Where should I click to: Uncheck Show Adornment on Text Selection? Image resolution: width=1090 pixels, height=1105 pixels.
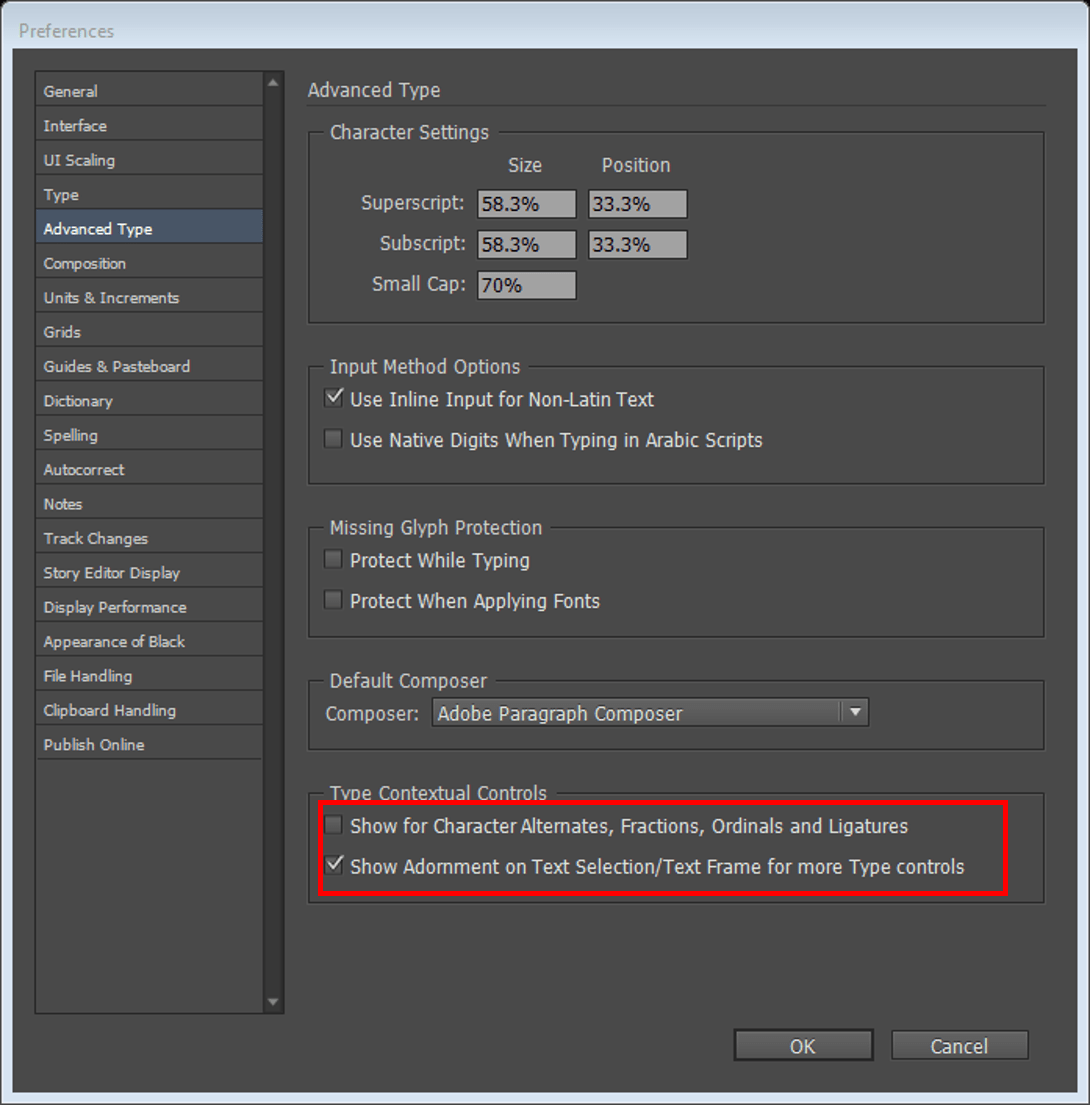point(333,865)
